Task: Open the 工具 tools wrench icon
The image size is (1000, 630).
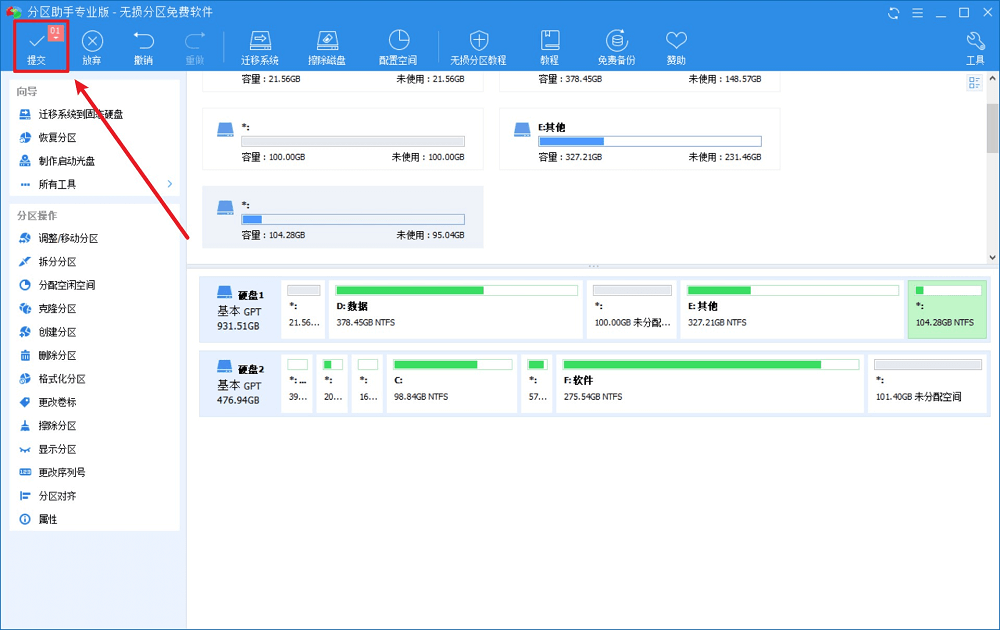Action: [x=975, y=46]
